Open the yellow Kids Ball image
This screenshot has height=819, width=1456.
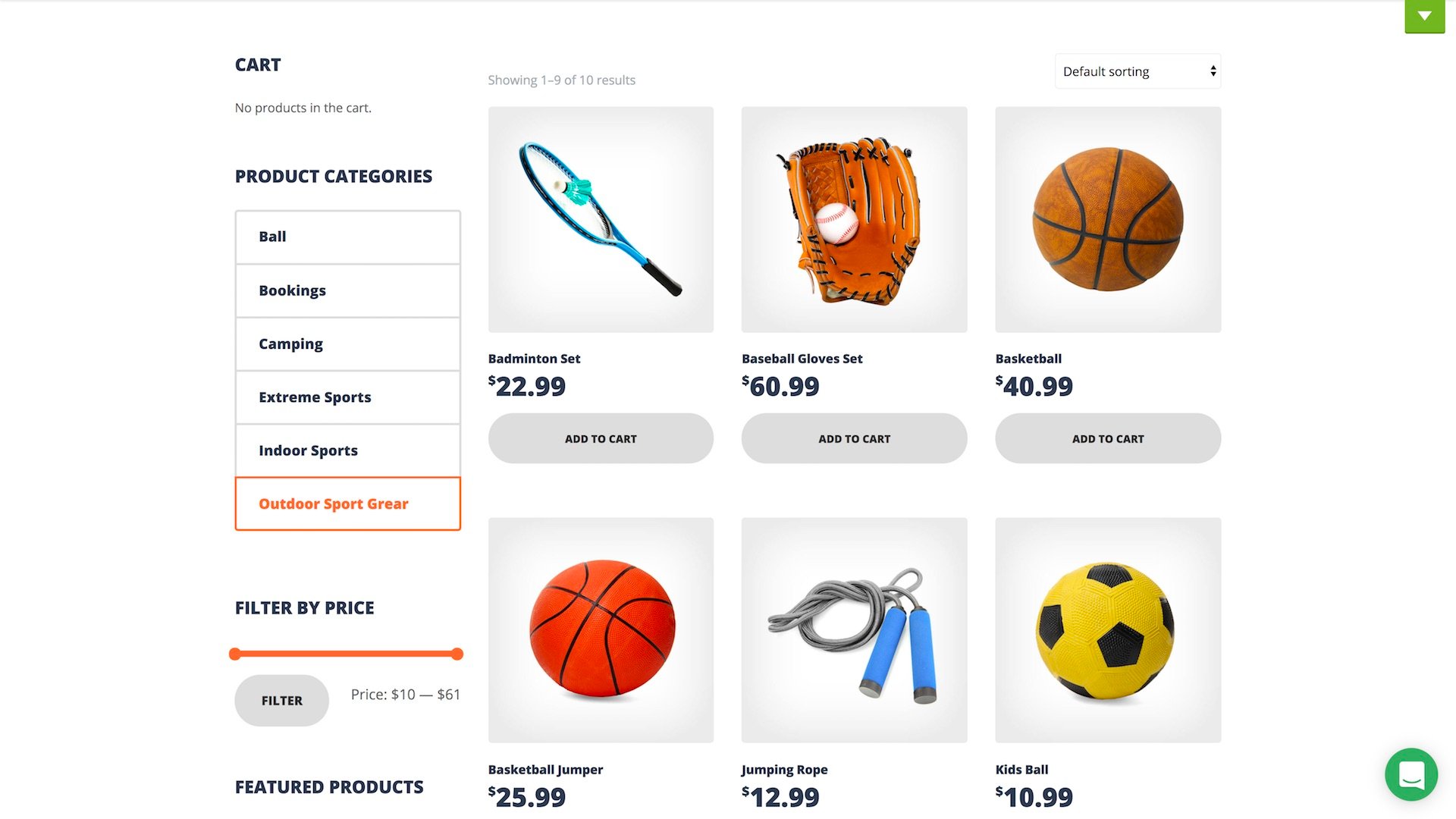[1108, 630]
